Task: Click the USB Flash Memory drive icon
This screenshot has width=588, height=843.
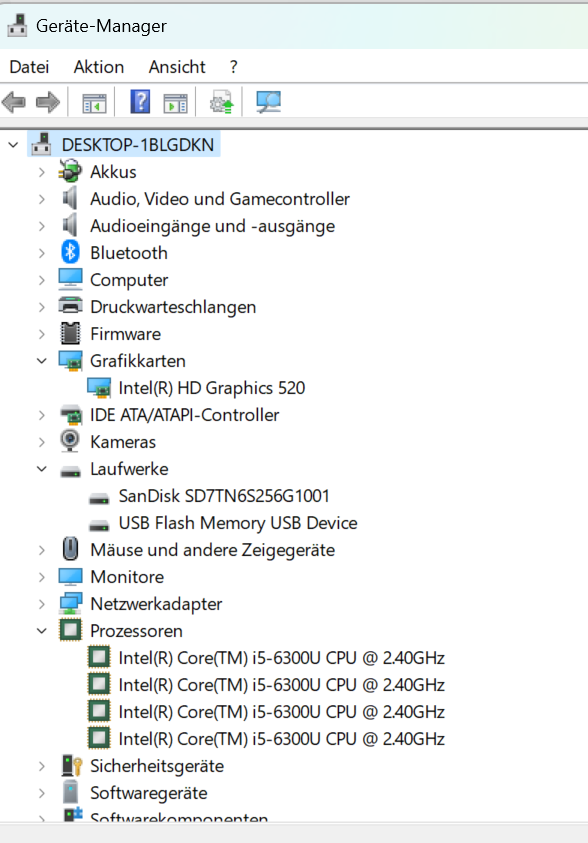Action: point(99,525)
